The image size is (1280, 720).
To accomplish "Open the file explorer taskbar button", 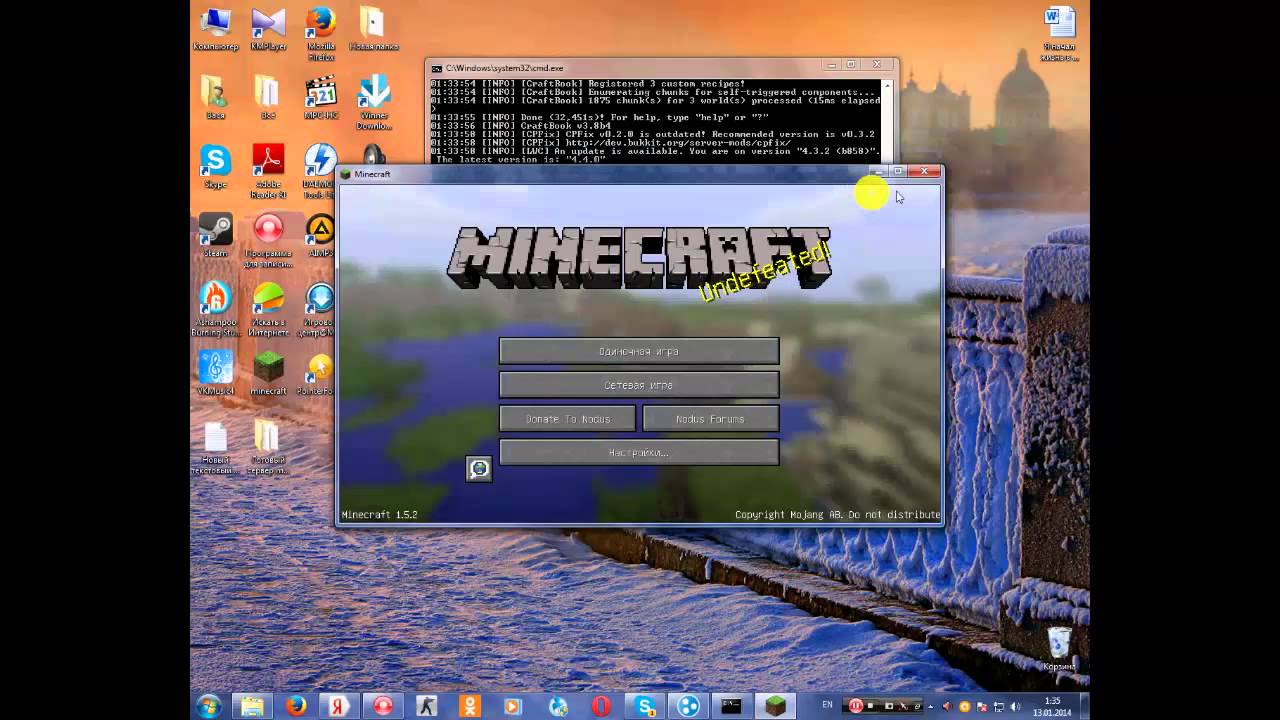I will 252,706.
